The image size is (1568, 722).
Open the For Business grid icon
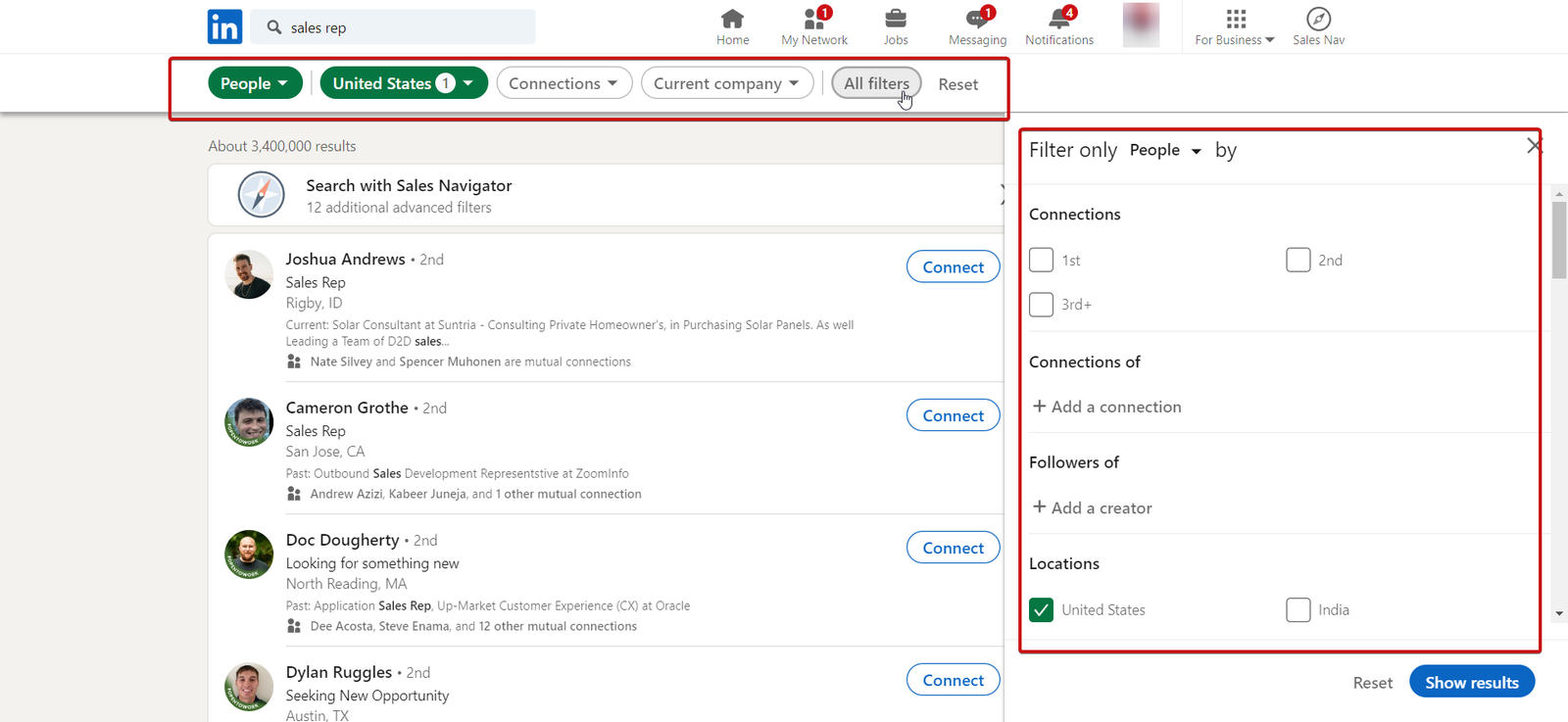1236,19
